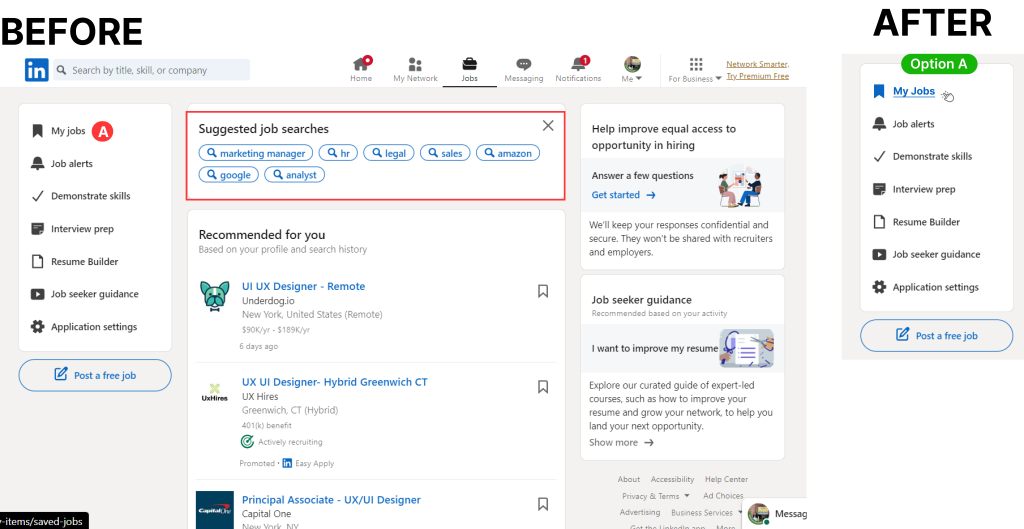Viewport: 1024px width, 529px height.
Task: Select the legal search chip
Action: 389,153
